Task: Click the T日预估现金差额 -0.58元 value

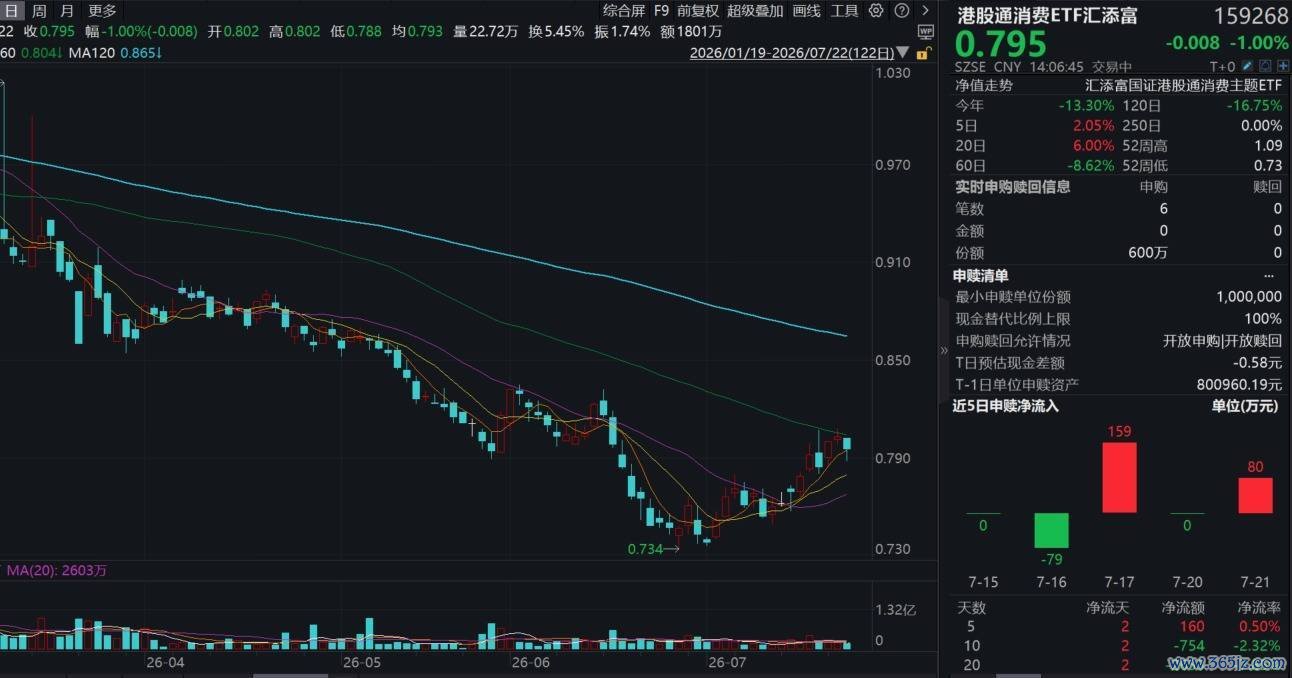Action: point(1258,363)
